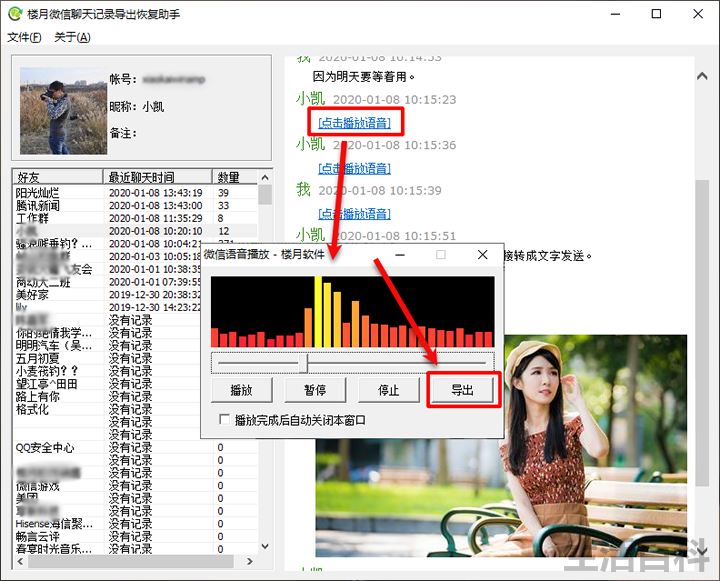This screenshot has height=581, width=720.
Task: Click the chat panel vertical scrollbar thumb
Action: pyautogui.click(x=702, y=333)
